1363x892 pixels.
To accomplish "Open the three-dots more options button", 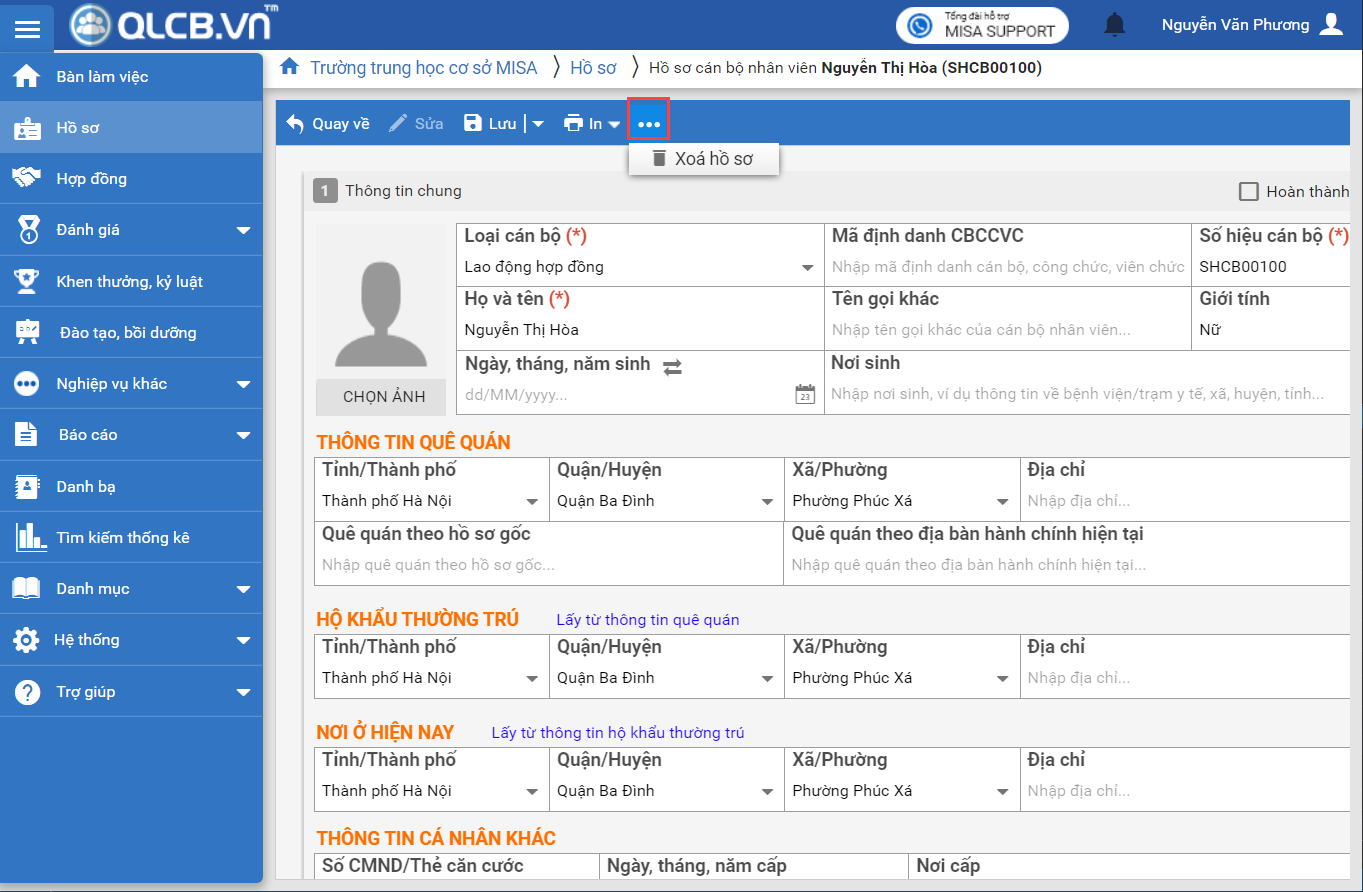I will point(648,123).
